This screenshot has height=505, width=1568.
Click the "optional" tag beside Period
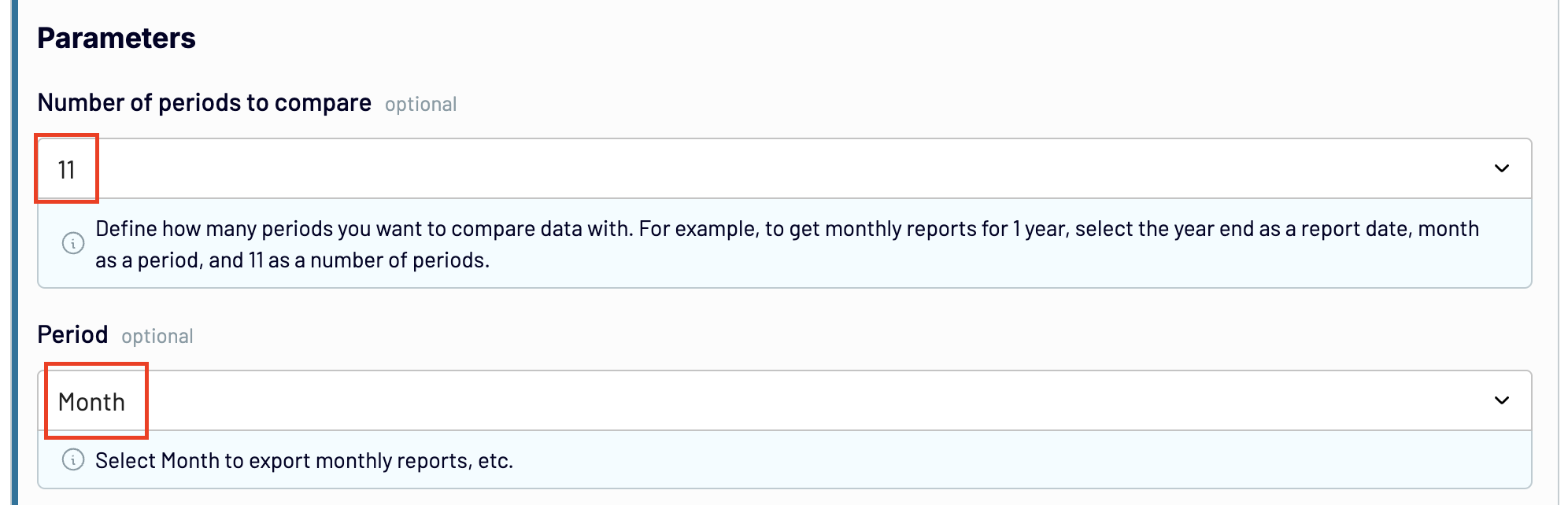point(157,337)
